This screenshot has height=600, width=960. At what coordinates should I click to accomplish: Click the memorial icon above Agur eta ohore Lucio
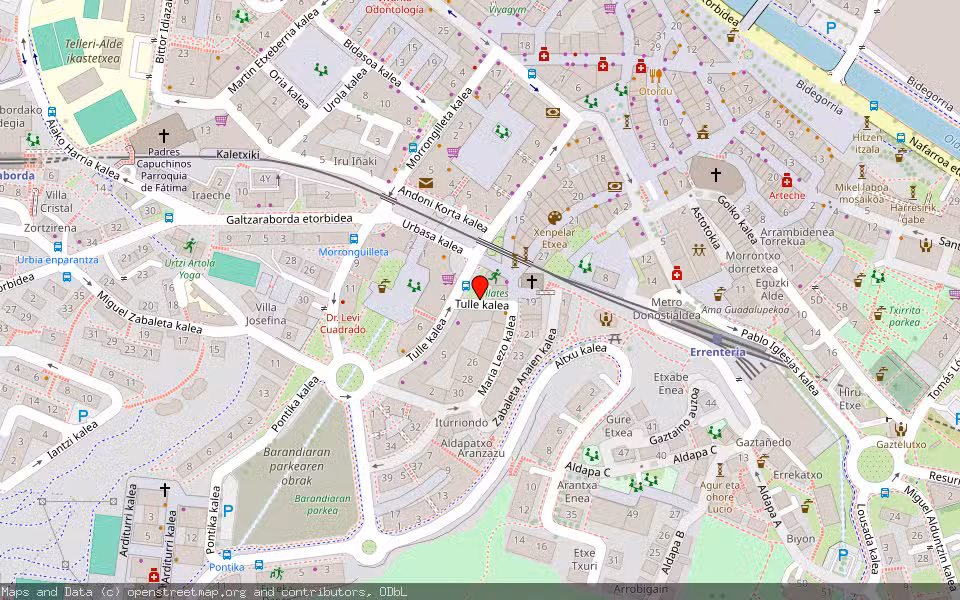coord(720,470)
